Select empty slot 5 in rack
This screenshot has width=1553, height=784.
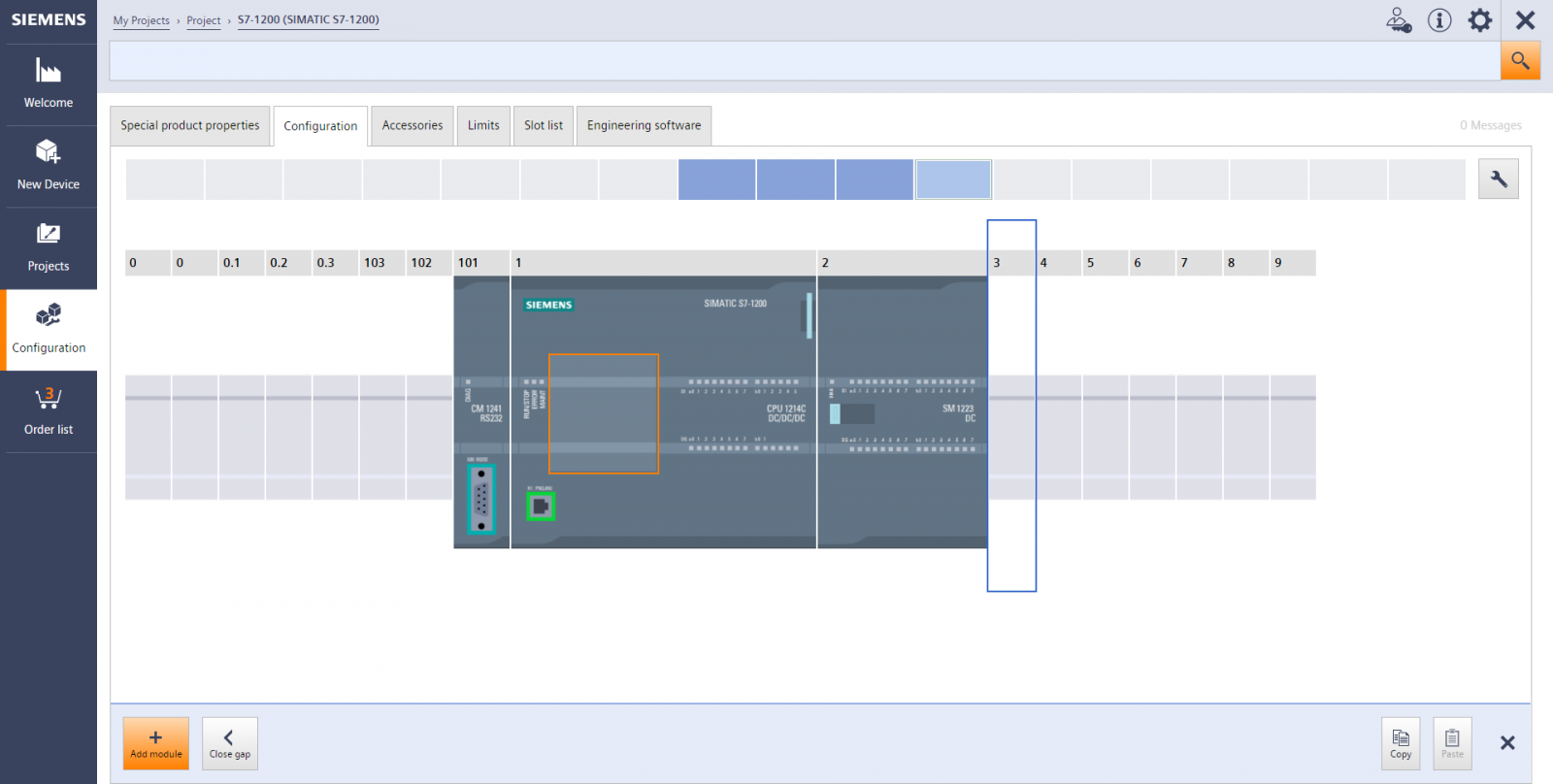pos(1106,437)
